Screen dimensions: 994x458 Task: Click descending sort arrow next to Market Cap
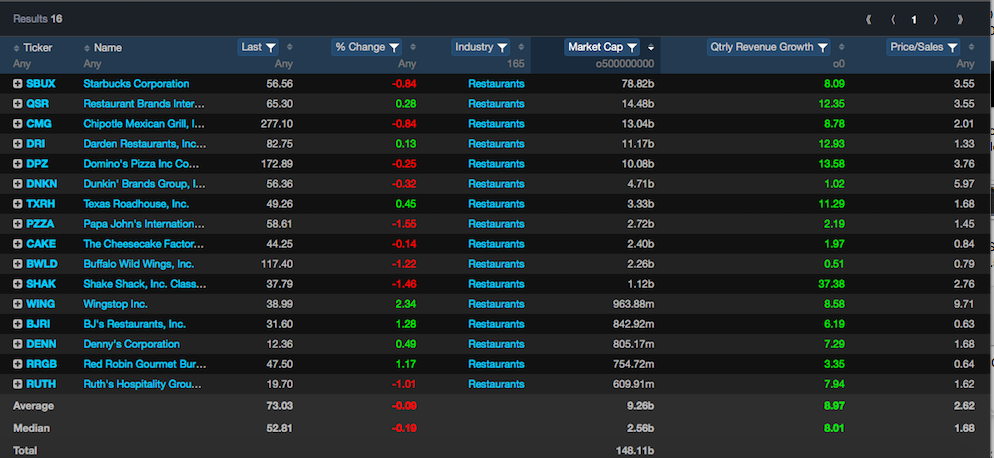click(x=651, y=48)
